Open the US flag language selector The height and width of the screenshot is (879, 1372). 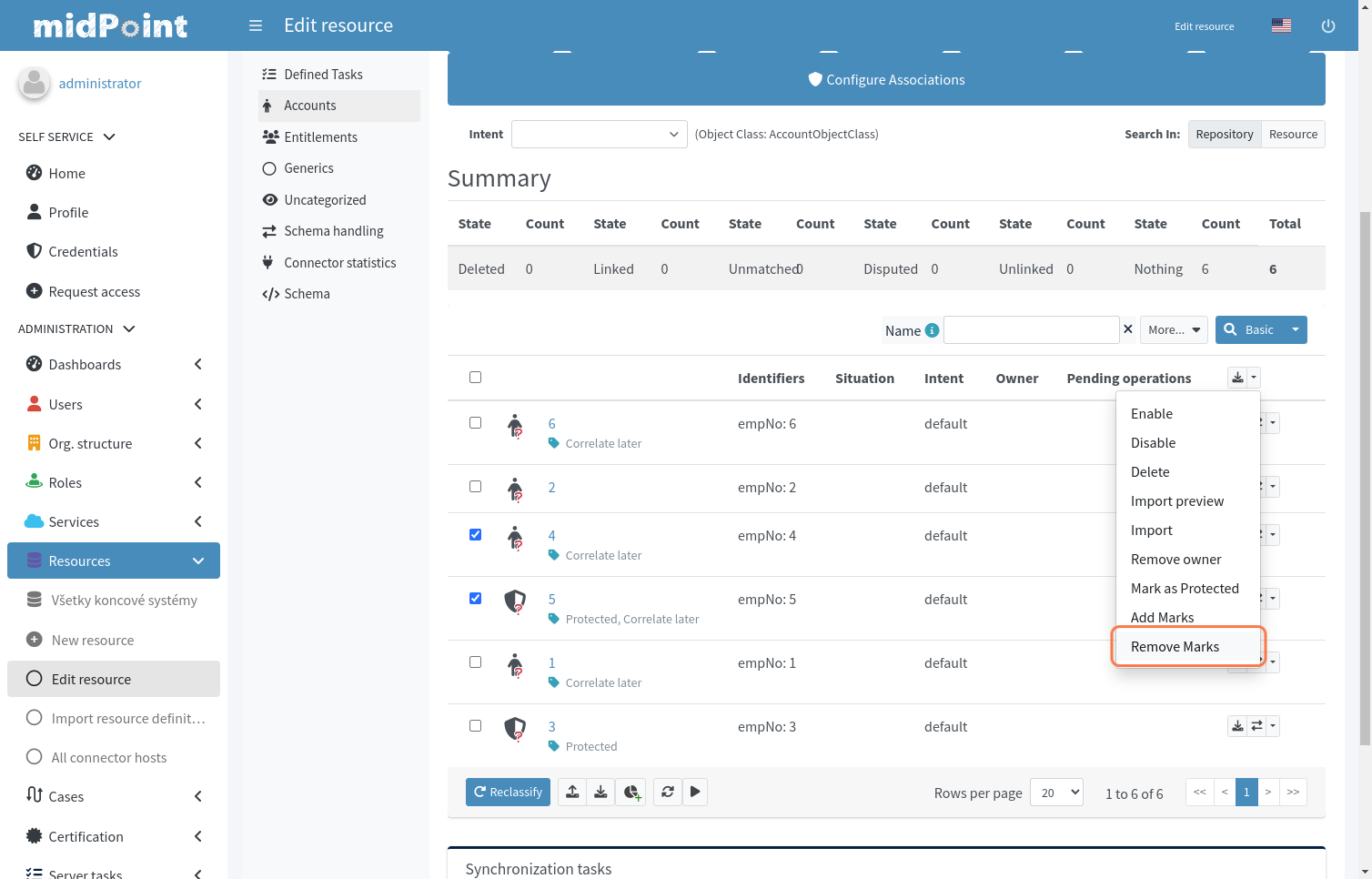click(x=1281, y=25)
